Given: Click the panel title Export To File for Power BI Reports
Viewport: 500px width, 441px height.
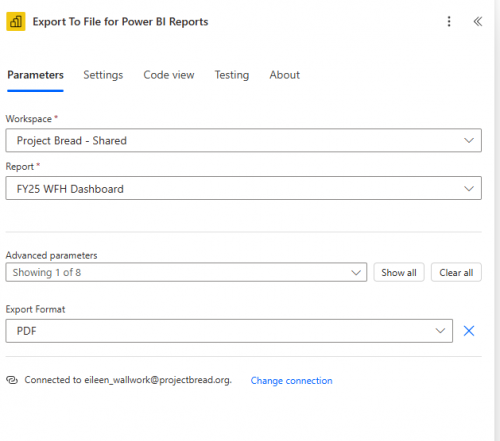Looking at the screenshot, I should pyautogui.click(x=120, y=22).
